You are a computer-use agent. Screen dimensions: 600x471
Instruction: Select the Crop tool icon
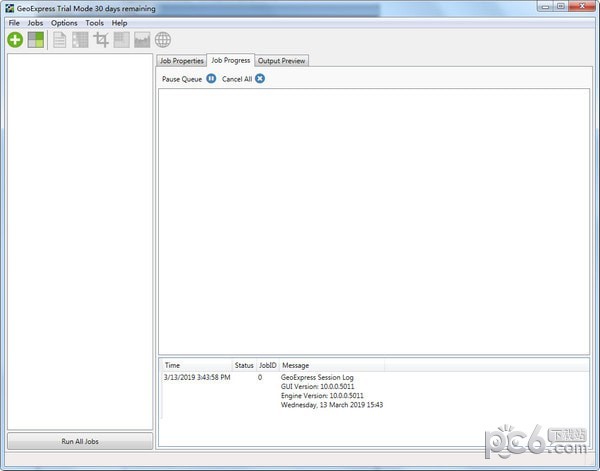tap(101, 40)
